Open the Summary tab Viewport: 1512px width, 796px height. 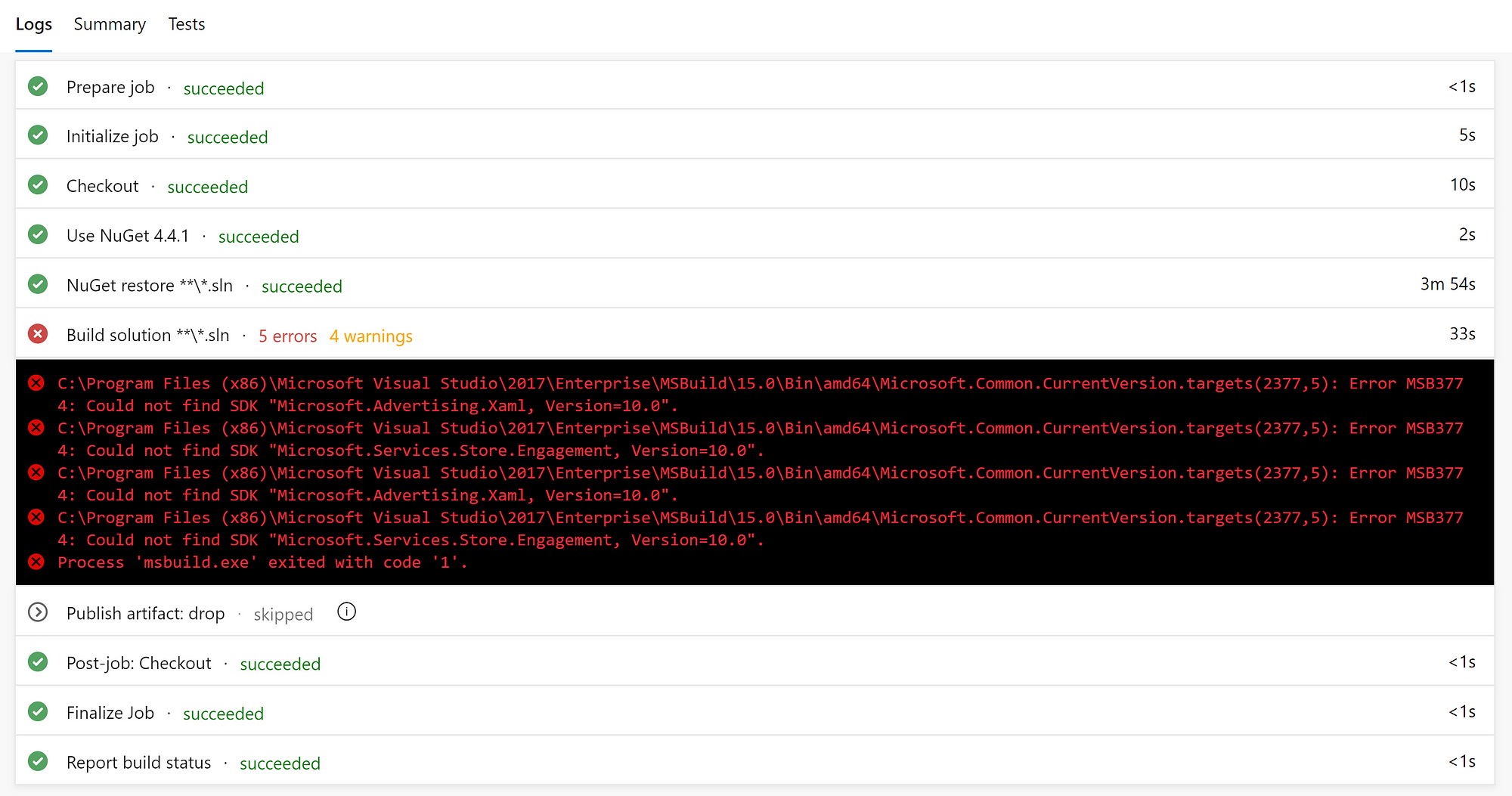pyautogui.click(x=110, y=24)
